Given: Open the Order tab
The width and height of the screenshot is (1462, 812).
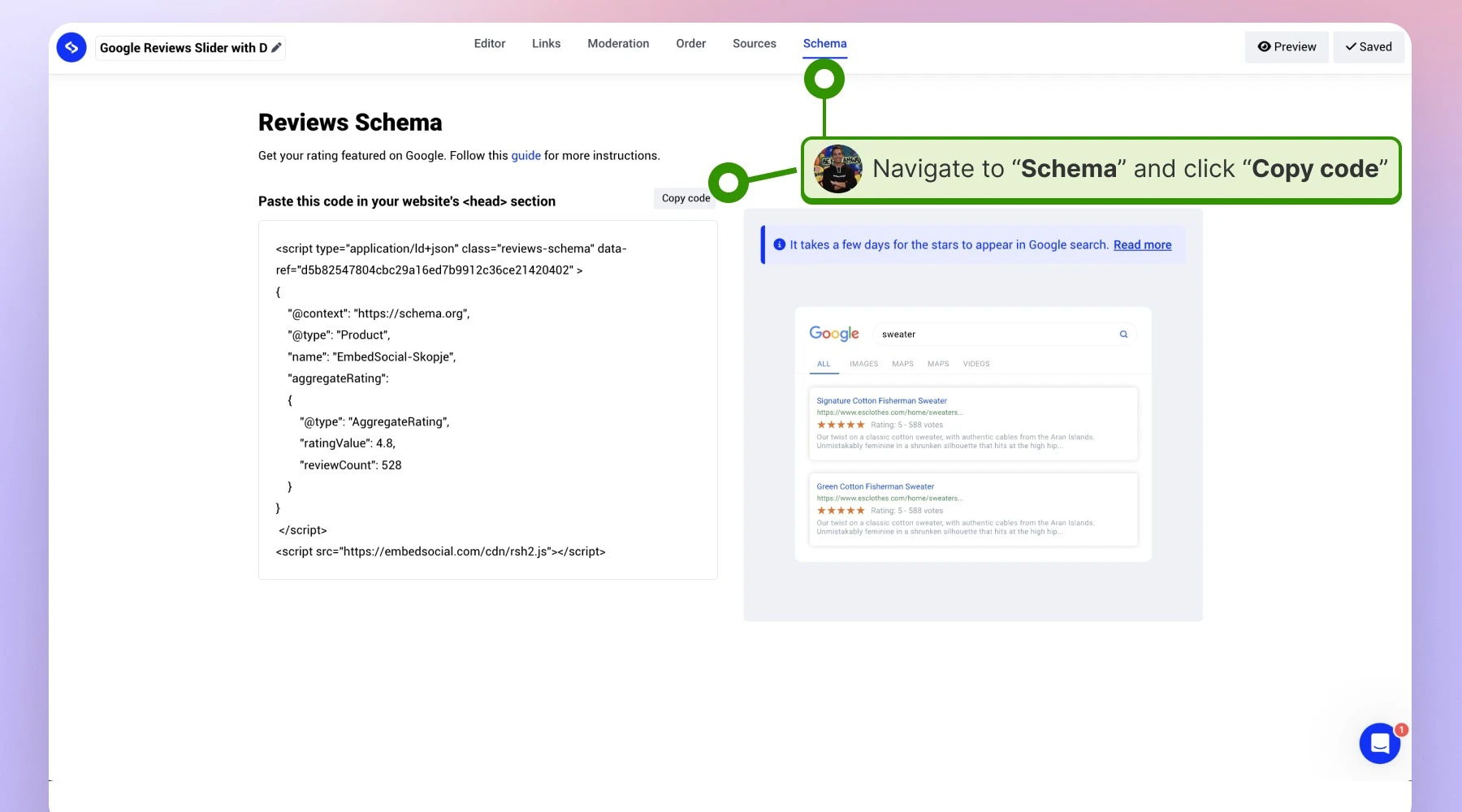Looking at the screenshot, I should pos(691,44).
